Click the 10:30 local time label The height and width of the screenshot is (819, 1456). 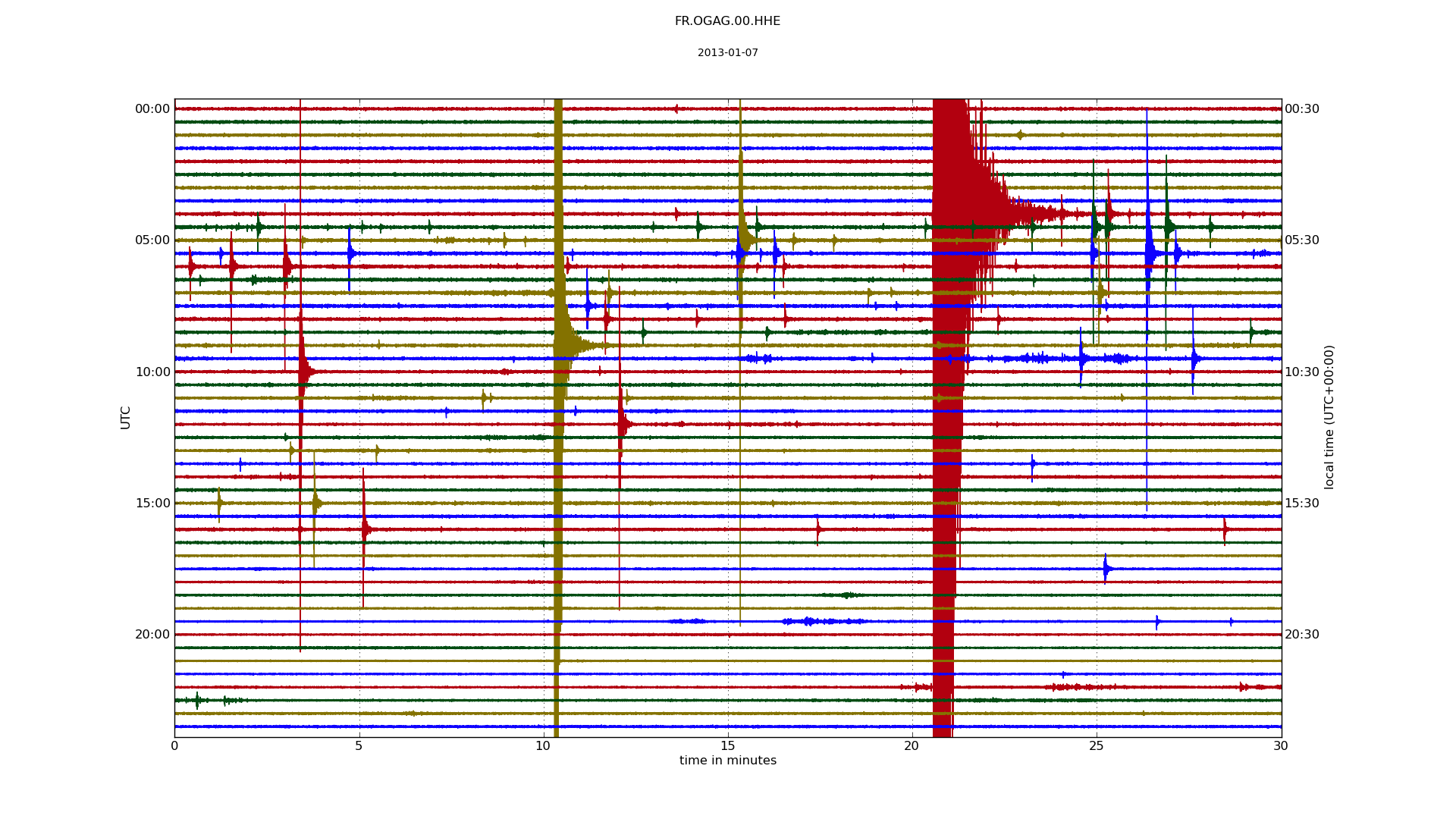1302,372
